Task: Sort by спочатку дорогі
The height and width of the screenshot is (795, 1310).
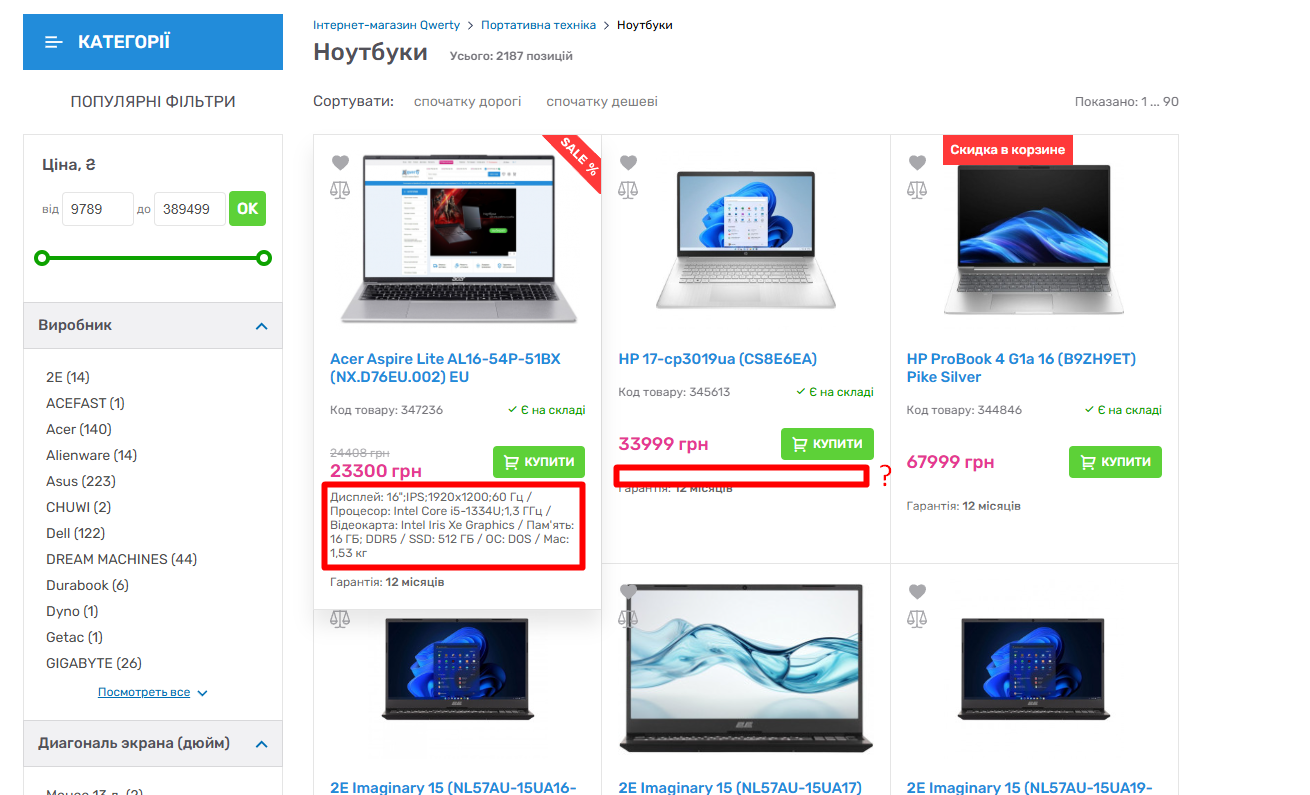Action: [x=467, y=102]
